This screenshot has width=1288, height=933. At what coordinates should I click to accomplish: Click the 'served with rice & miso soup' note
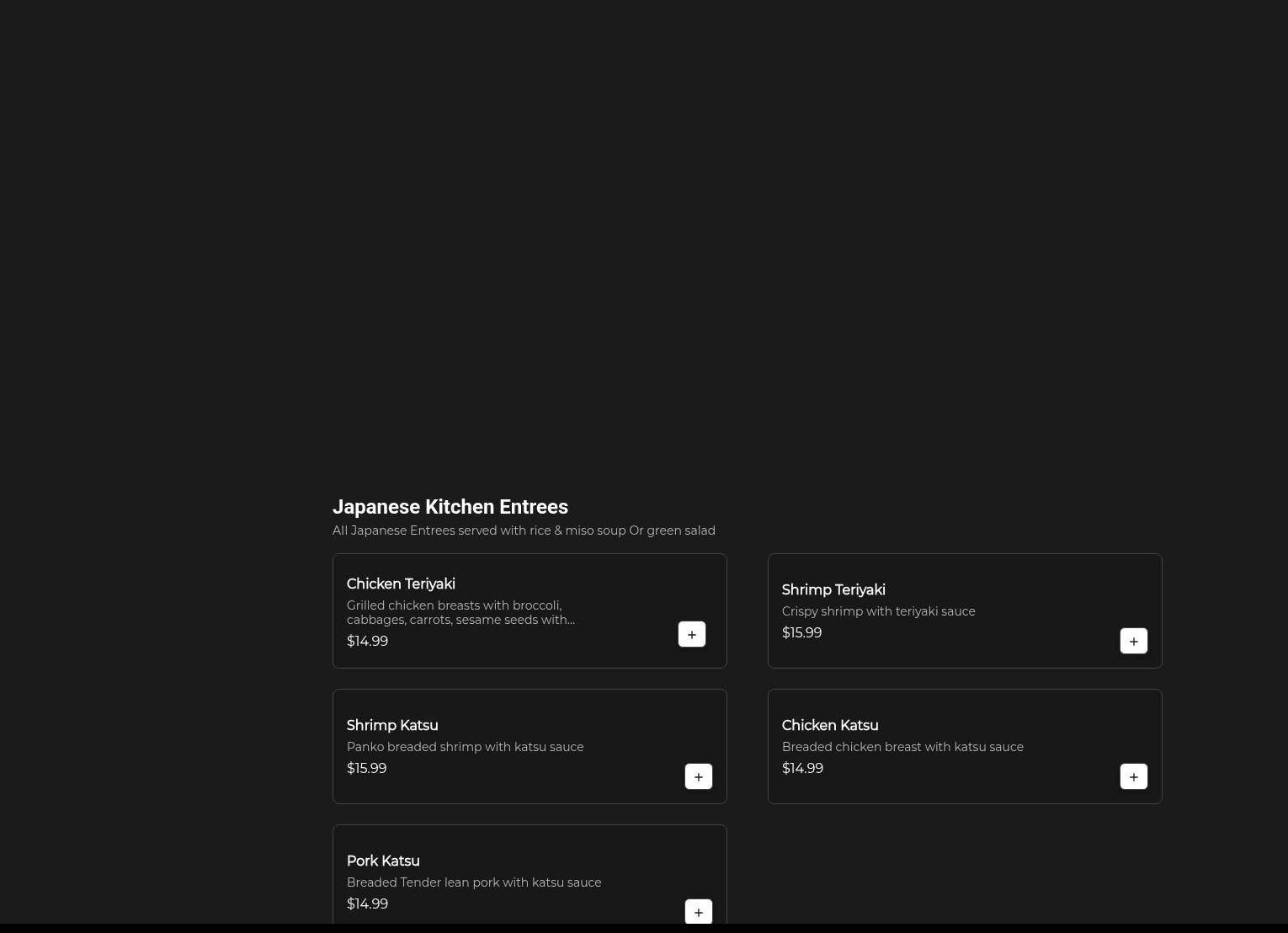tap(524, 530)
